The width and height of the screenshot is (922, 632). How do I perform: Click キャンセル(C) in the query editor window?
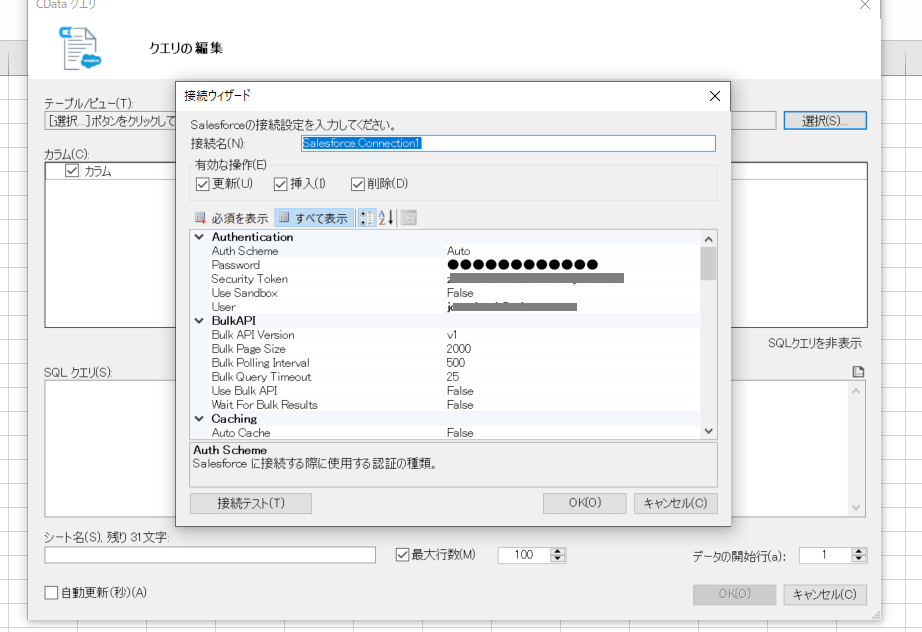point(825,594)
